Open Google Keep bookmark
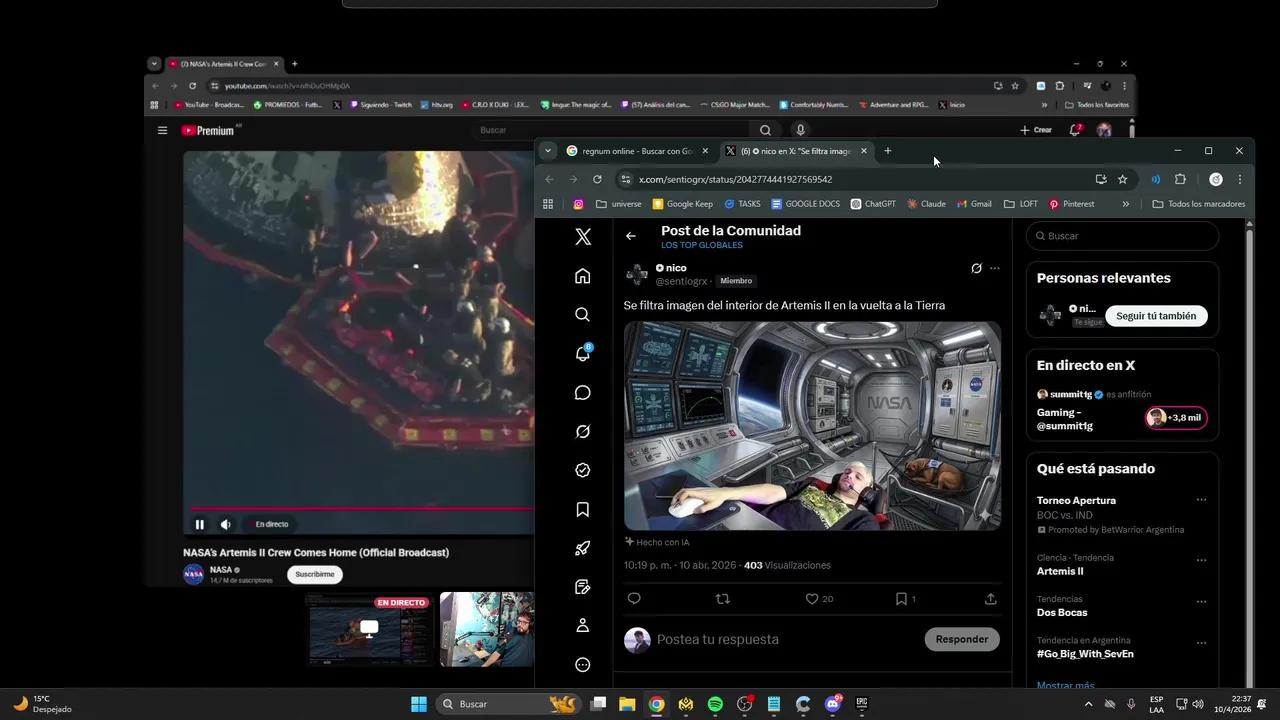 pos(683,204)
